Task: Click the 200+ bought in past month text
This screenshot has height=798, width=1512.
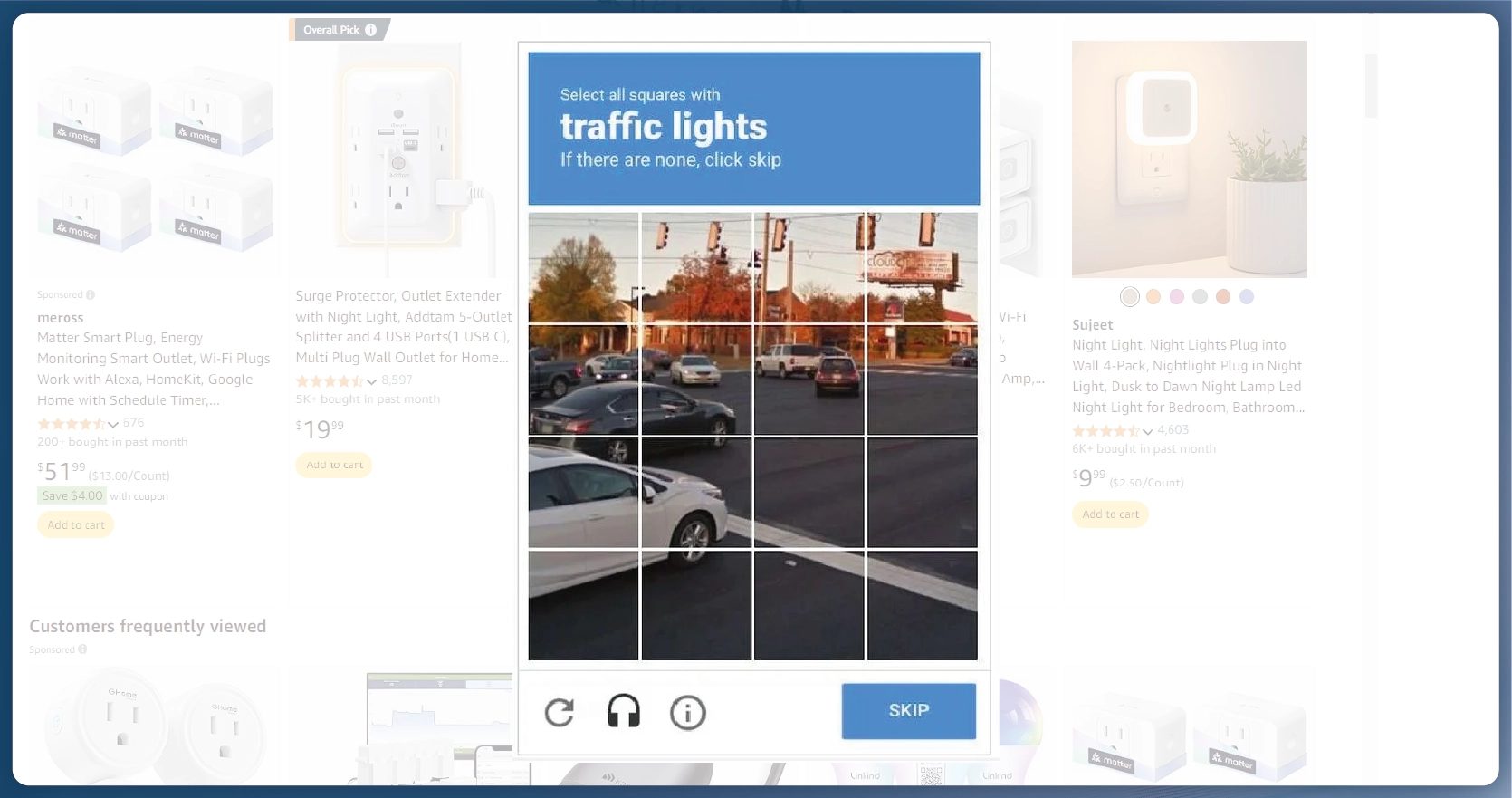Action: pyautogui.click(x=112, y=442)
